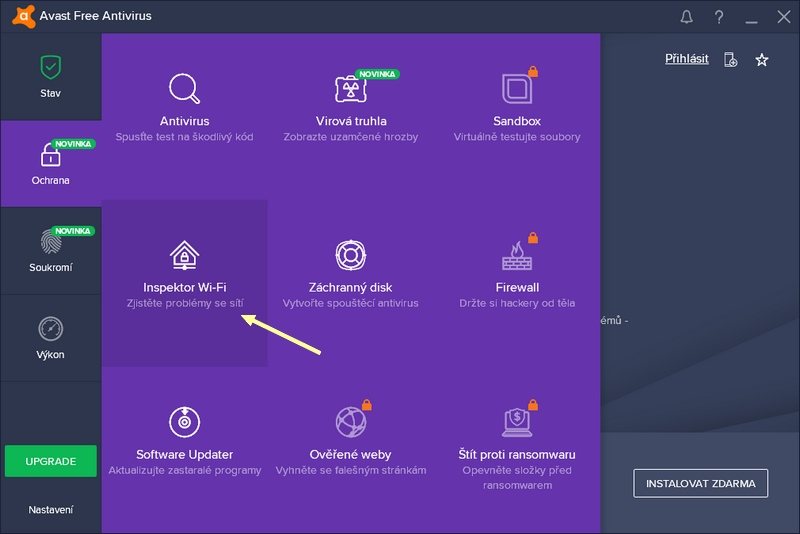Image resolution: width=800 pixels, height=534 pixels.
Task: Open the Sandbox icon
Action: coord(517,89)
